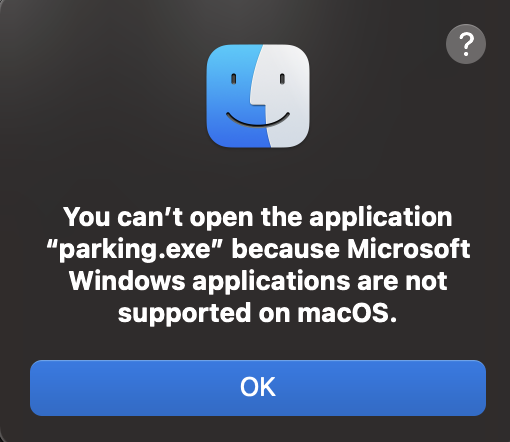
Task: Click the word "macOS" in the message
Action: (x=343, y=313)
